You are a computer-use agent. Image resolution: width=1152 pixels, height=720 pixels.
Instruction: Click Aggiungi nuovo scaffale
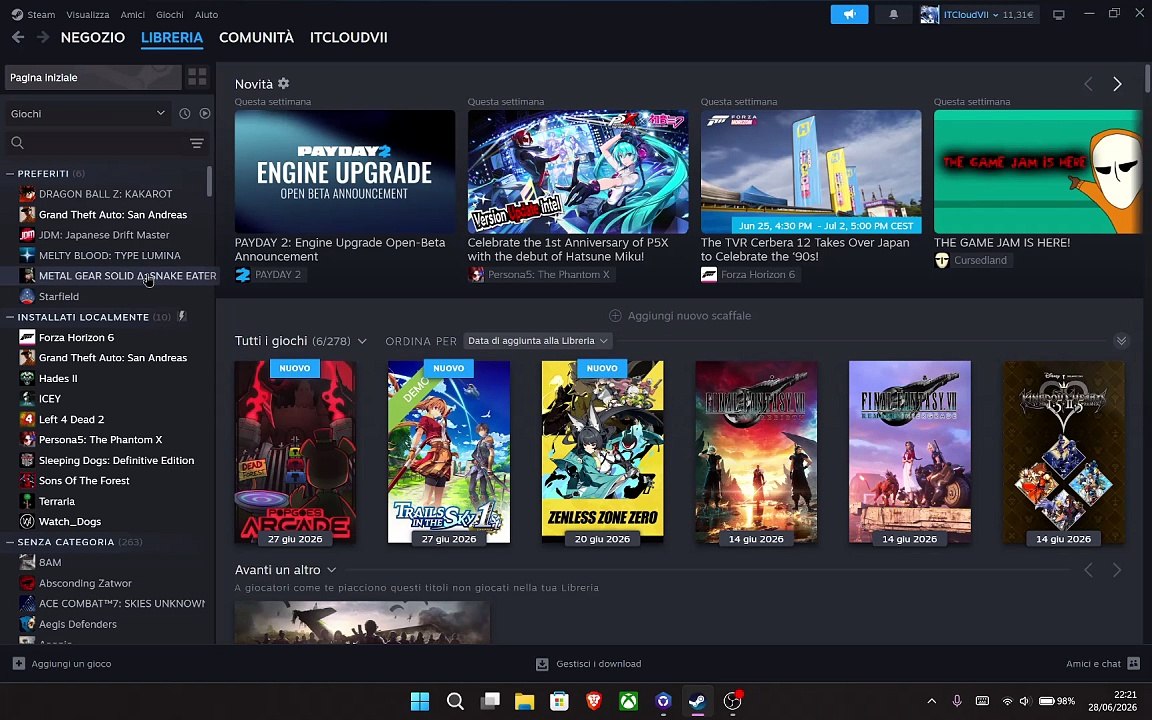(680, 315)
